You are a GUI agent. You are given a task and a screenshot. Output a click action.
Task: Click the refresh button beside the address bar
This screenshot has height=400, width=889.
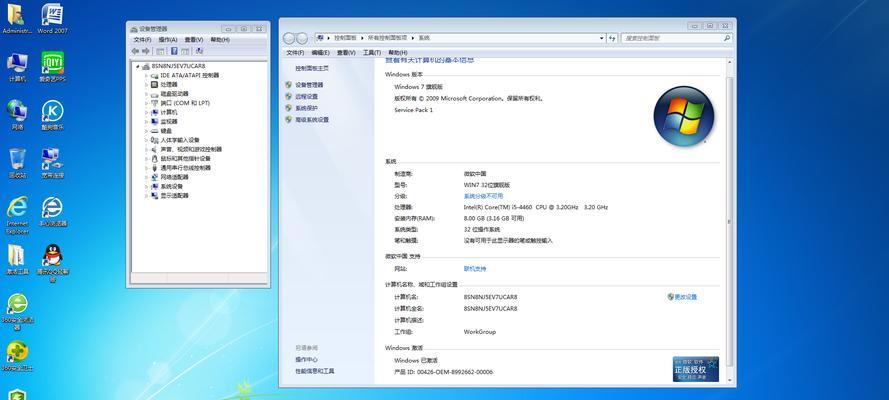pyautogui.click(x=612, y=38)
